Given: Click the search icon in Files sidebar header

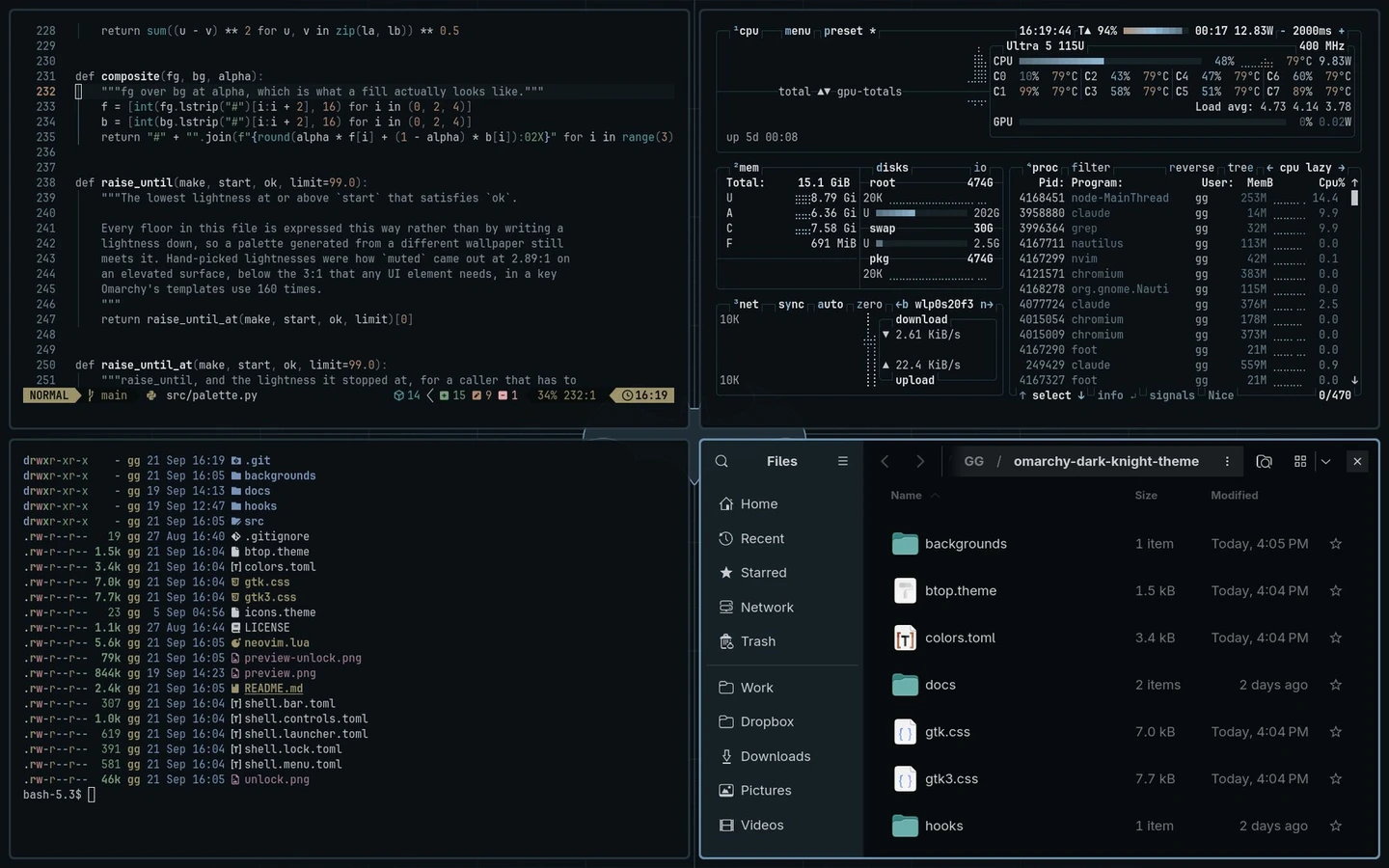Looking at the screenshot, I should coord(722,461).
